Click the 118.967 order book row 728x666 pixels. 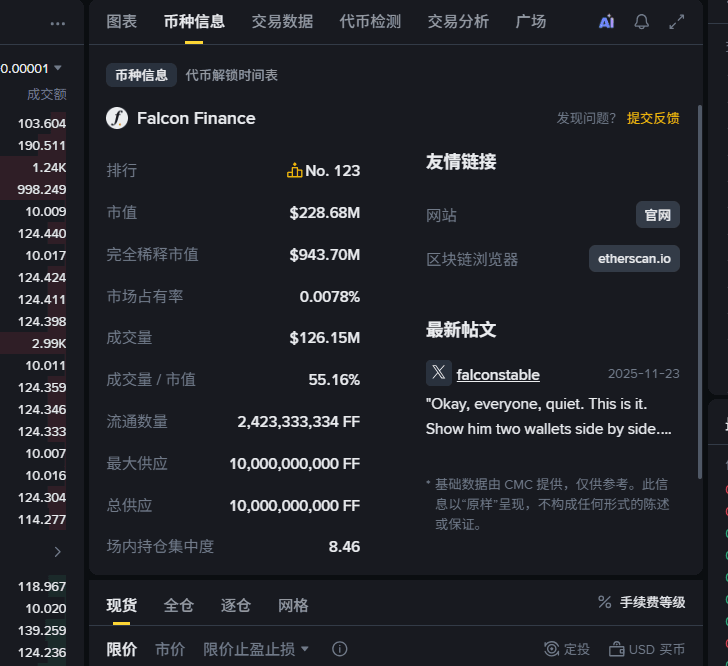33,586
